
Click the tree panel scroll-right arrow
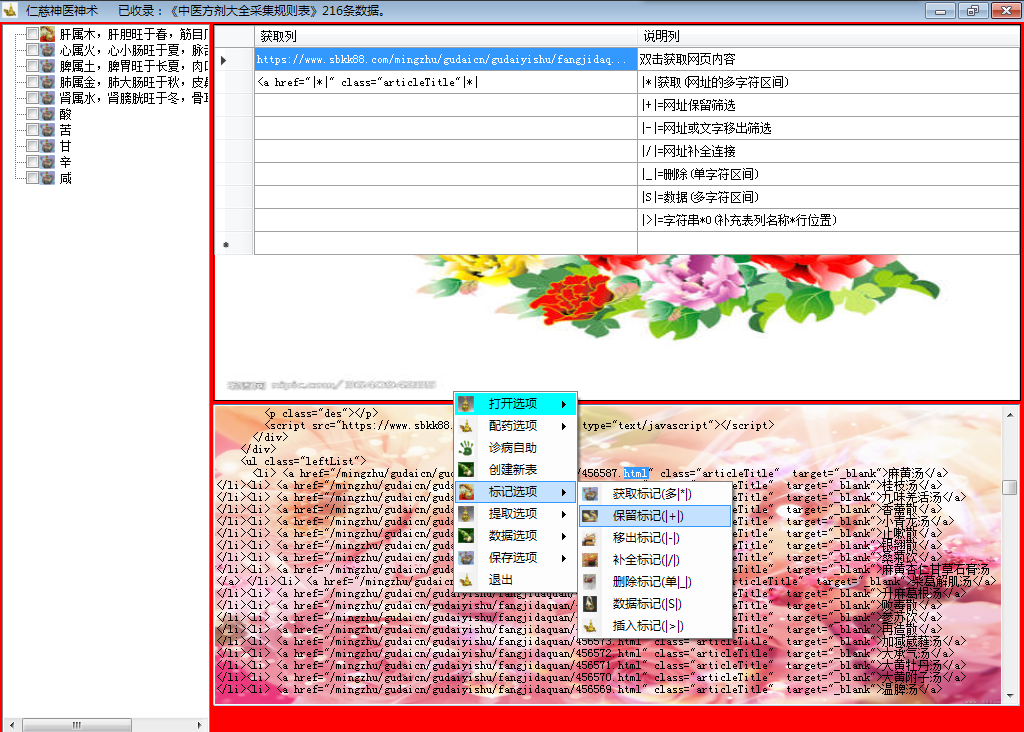(200, 725)
